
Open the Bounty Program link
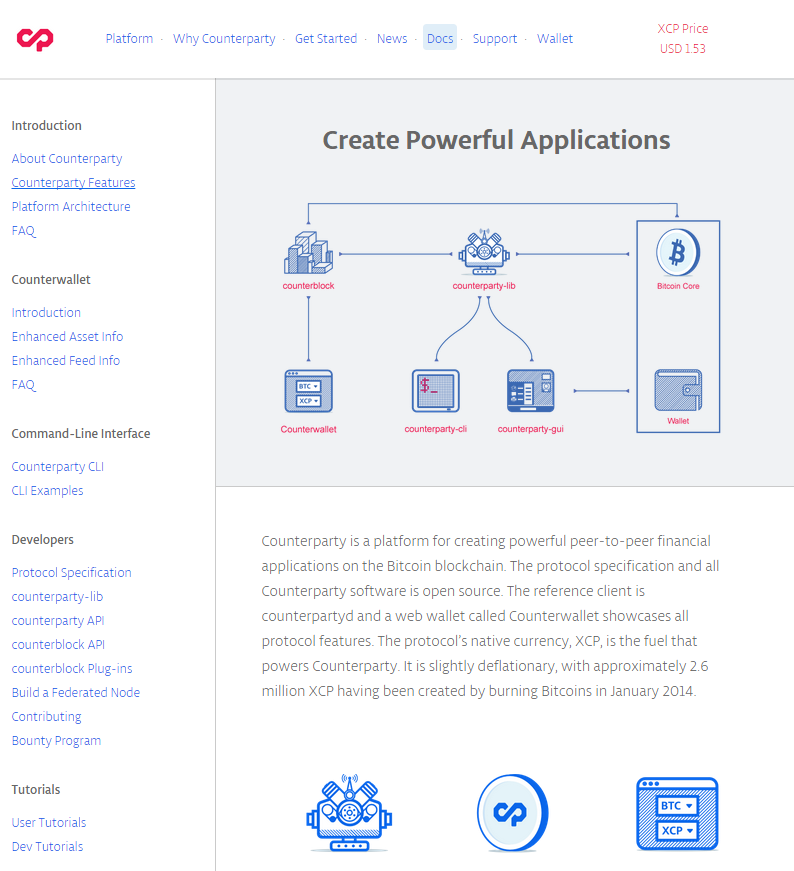click(x=56, y=741)
